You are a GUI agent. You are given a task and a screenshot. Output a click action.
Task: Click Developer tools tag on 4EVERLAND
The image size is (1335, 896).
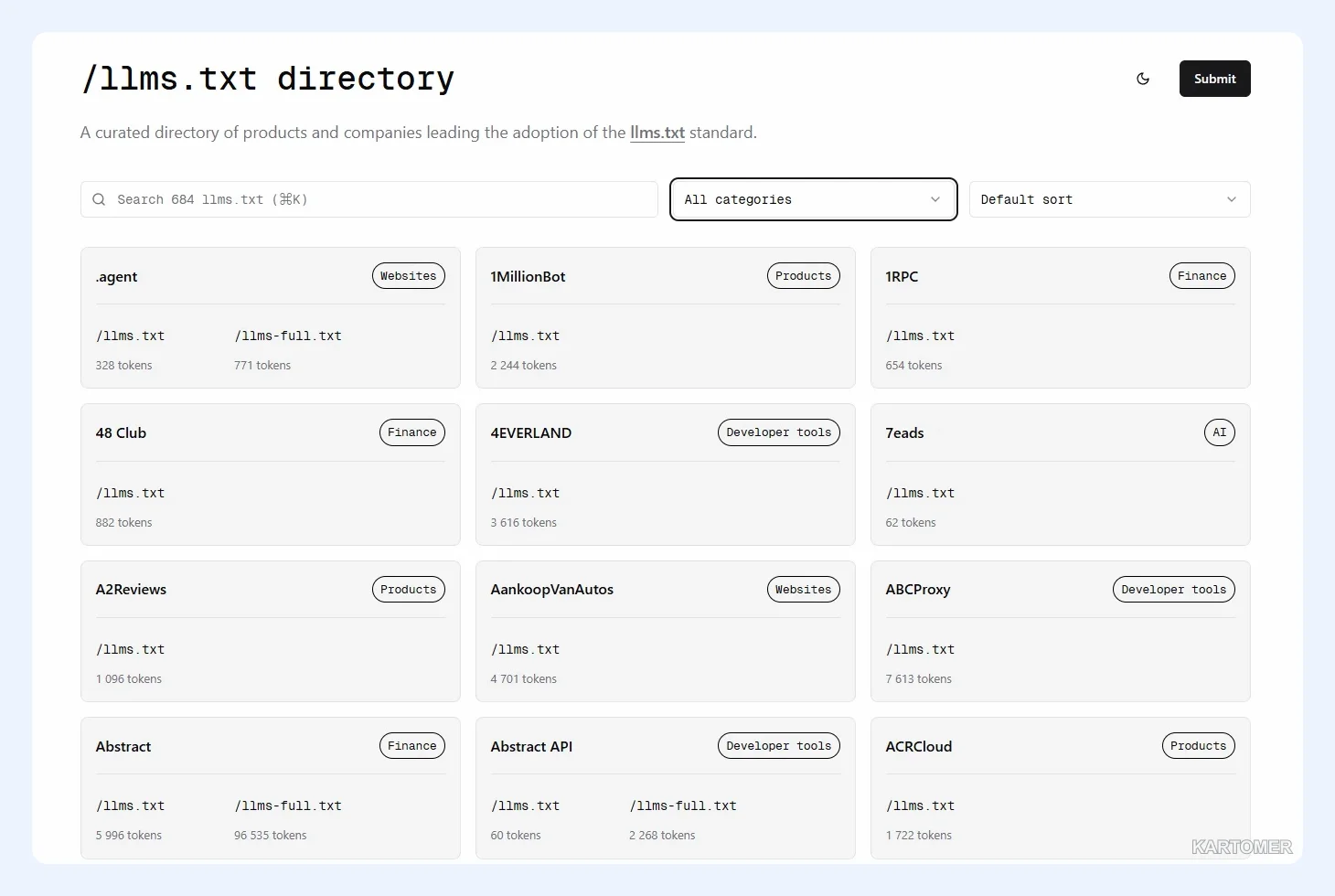[778, 432]
